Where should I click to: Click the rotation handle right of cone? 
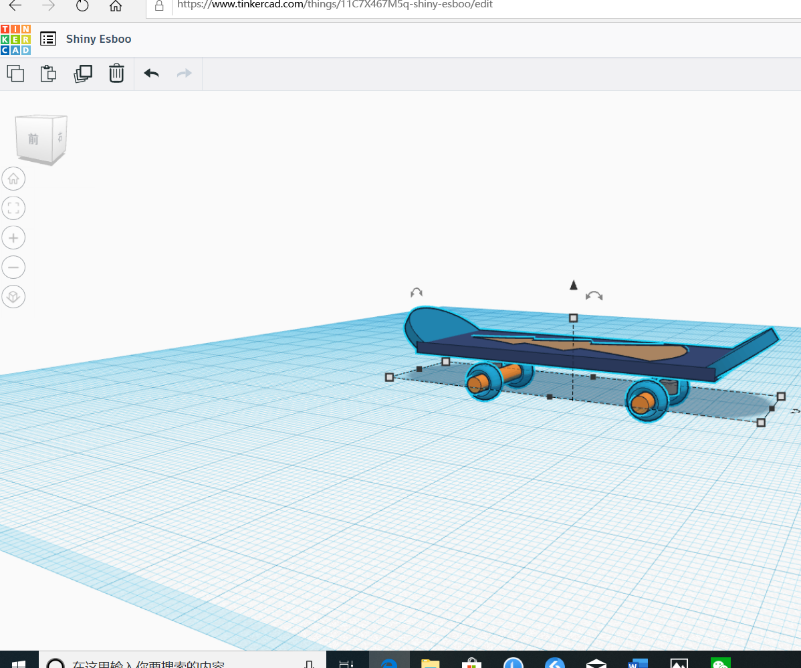coord(594,296)
